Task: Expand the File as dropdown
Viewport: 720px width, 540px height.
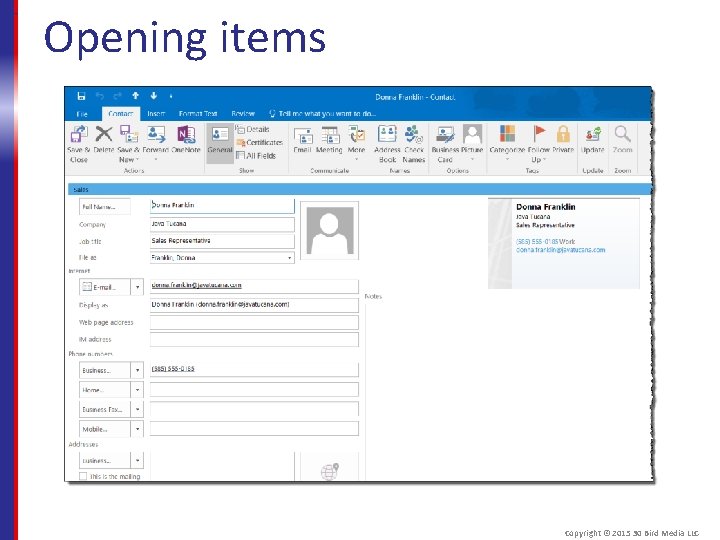Action: click(289, 258)
